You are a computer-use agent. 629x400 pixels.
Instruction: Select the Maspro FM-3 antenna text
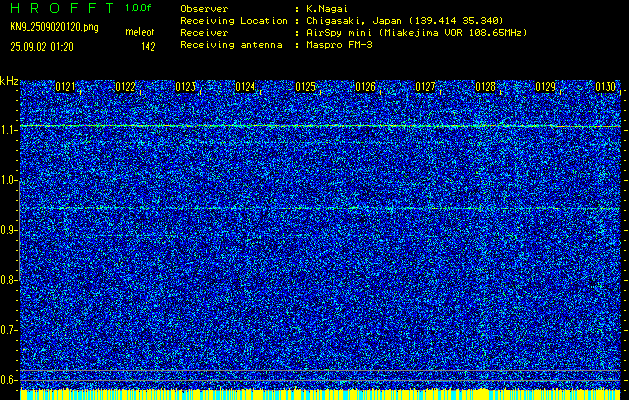tap(339, 45)
